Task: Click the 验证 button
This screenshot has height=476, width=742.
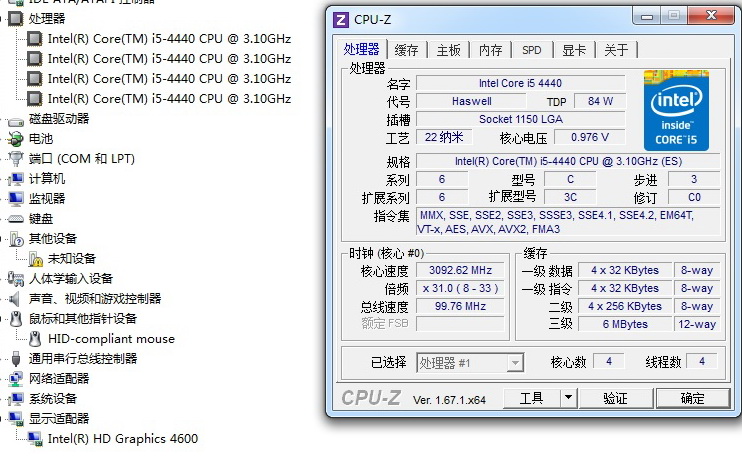Action: coord(615,398)
